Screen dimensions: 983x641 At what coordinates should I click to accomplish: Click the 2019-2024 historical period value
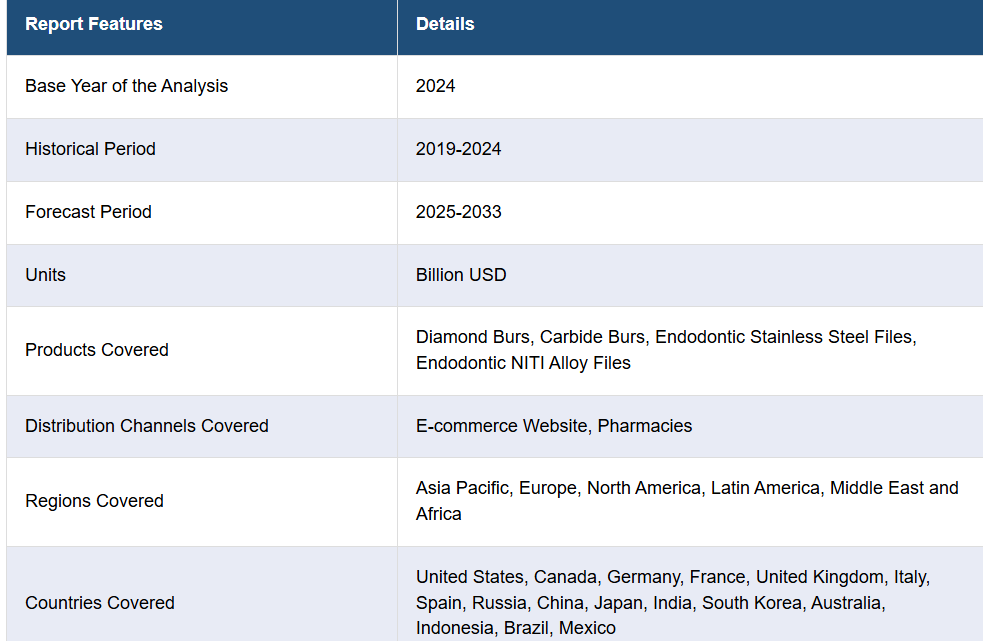coord(458,149)
